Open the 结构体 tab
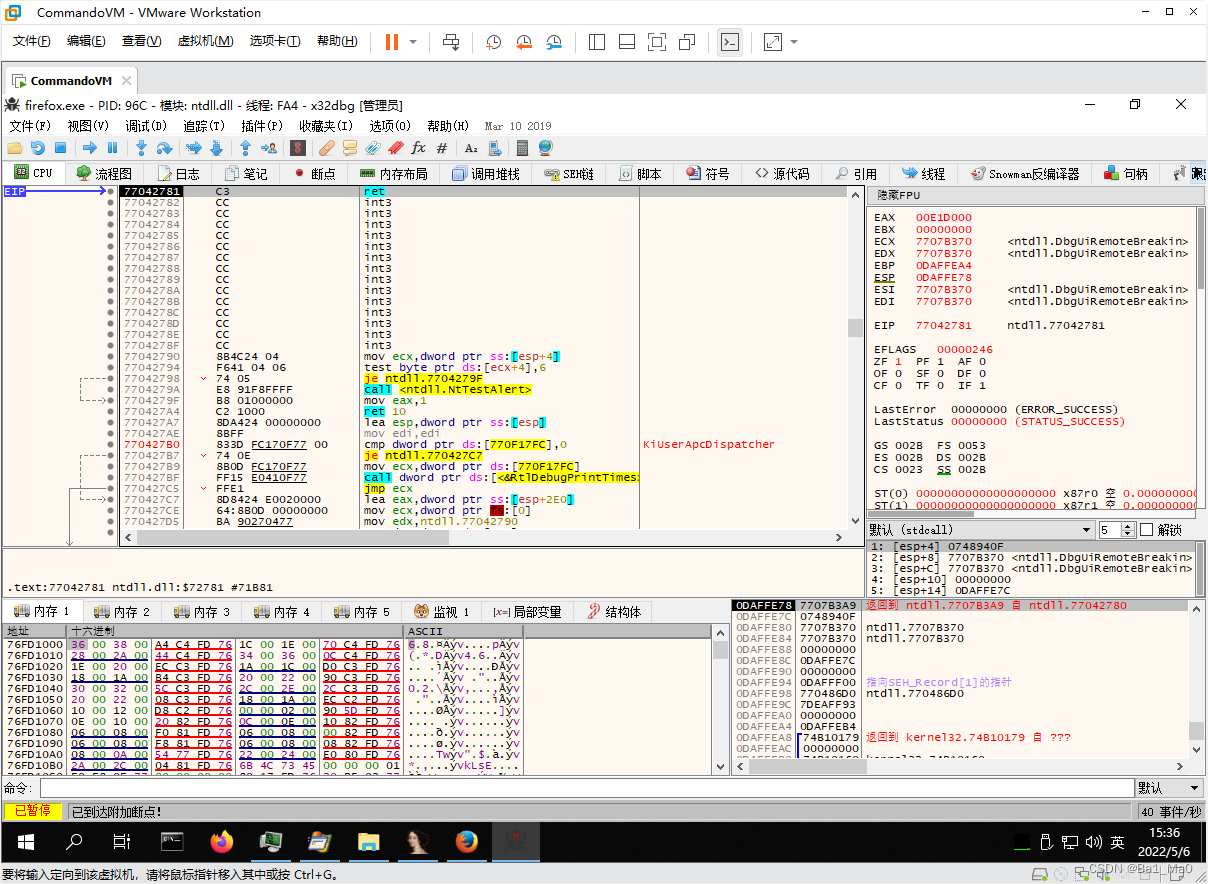The image size is (1208, 884). pos(614,612)
